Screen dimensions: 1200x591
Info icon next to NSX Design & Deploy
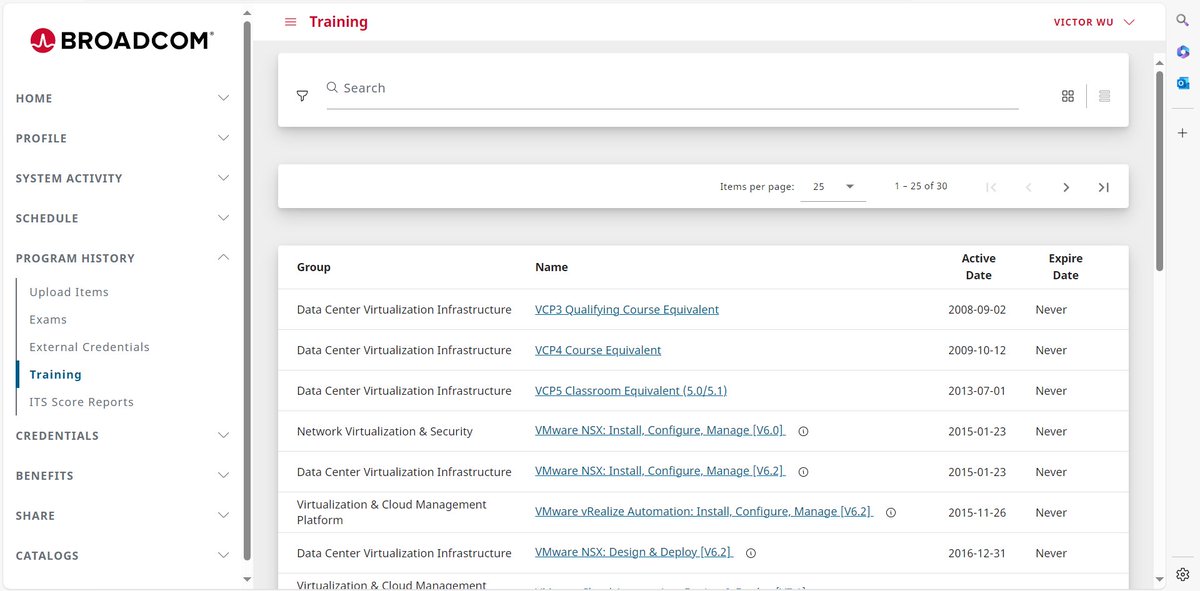click(x=751, y=553)
